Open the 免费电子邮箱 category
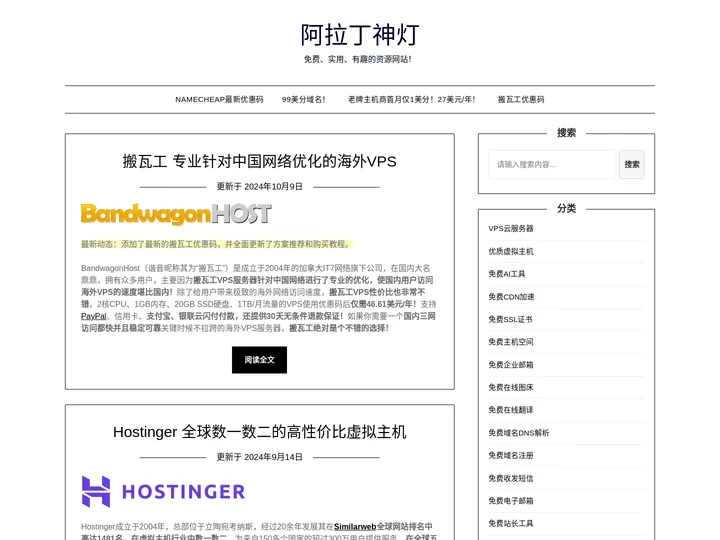720x540 pixels. (511, 501)
